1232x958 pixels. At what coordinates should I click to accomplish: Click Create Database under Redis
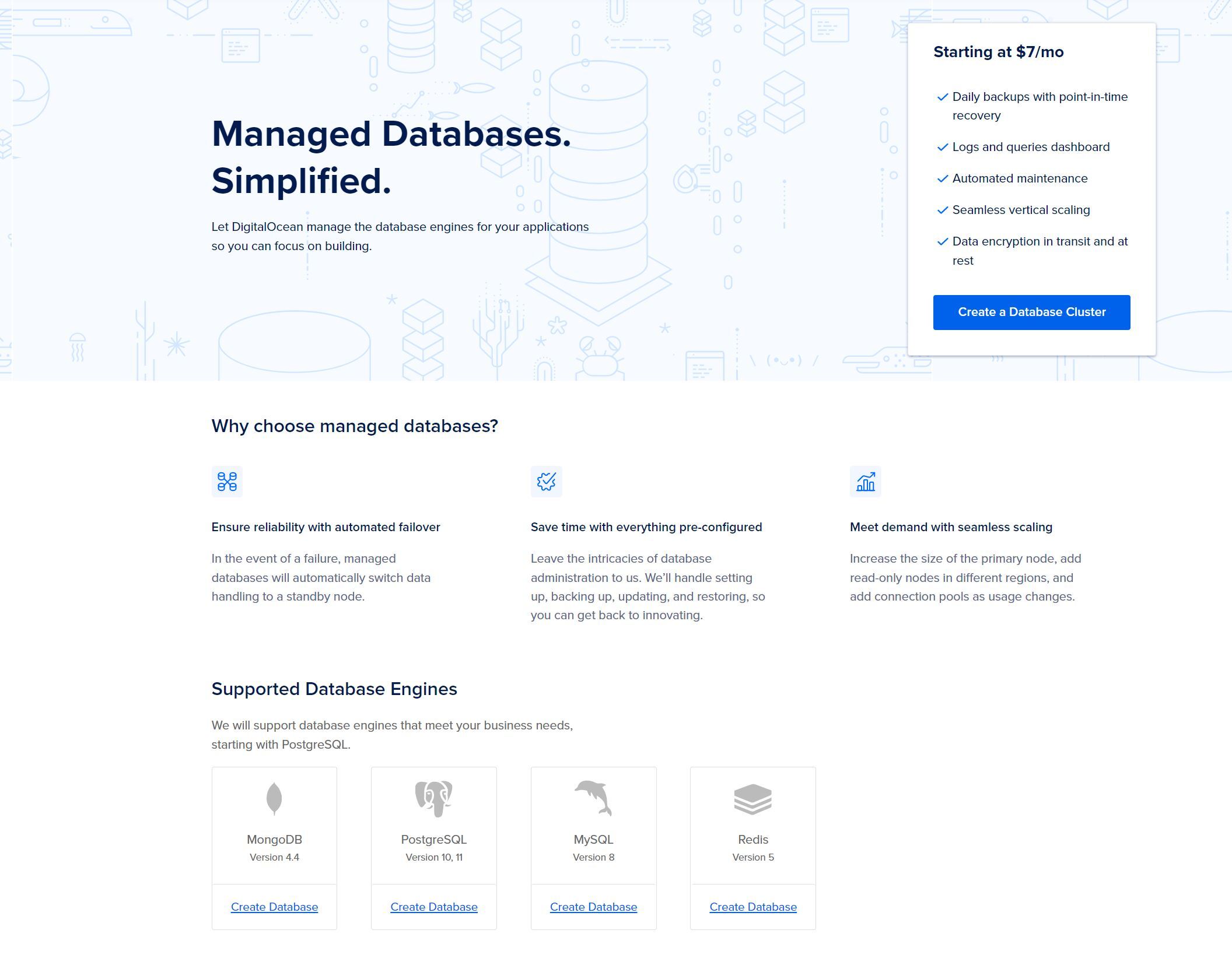pyautogui.click(x=752, y=907)
